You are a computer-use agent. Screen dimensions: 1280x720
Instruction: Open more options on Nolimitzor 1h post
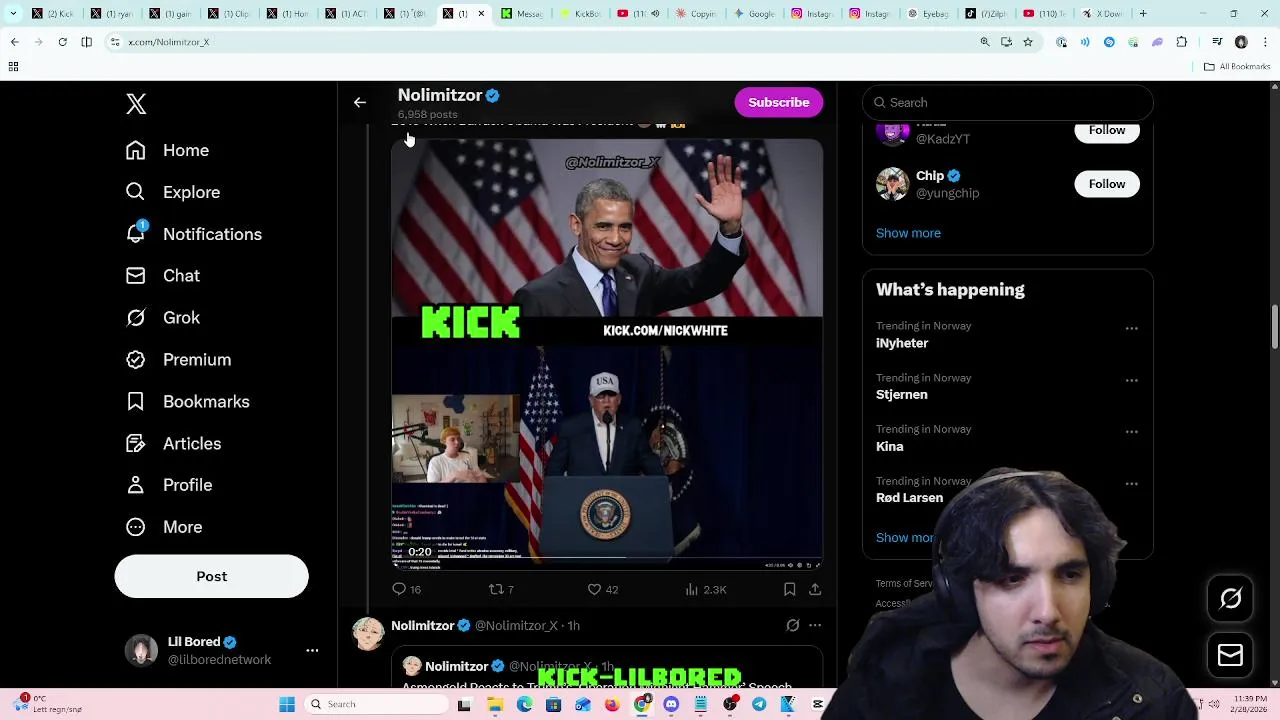click(815, 625)
